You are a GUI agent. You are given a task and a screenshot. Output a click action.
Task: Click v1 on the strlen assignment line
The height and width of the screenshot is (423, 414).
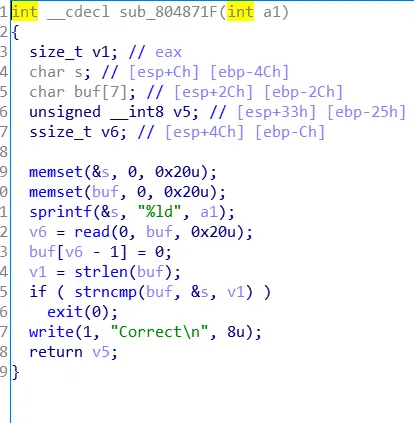(x=38, y=272)
